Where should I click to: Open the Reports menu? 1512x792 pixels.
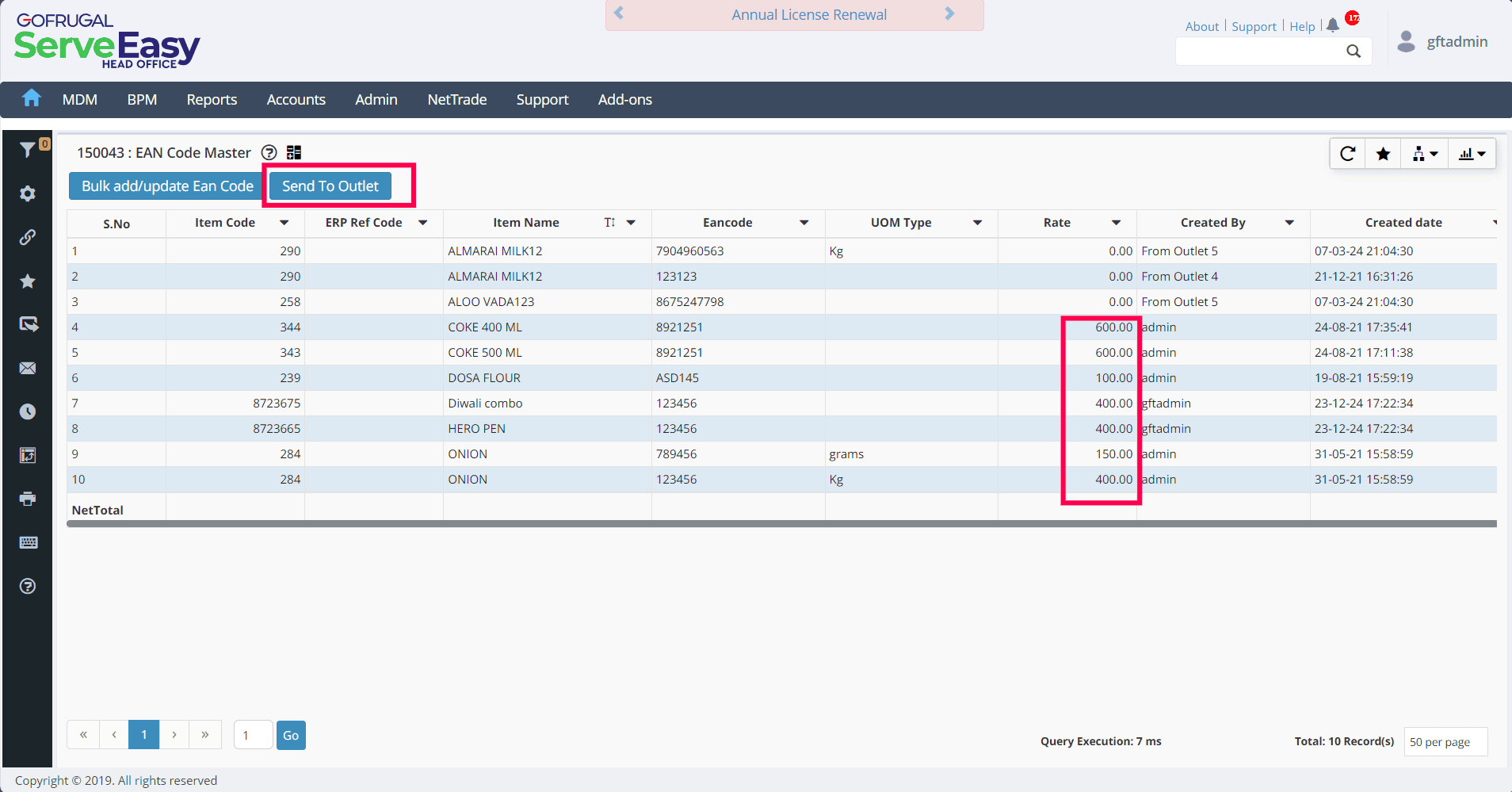(x=212, y=100)
